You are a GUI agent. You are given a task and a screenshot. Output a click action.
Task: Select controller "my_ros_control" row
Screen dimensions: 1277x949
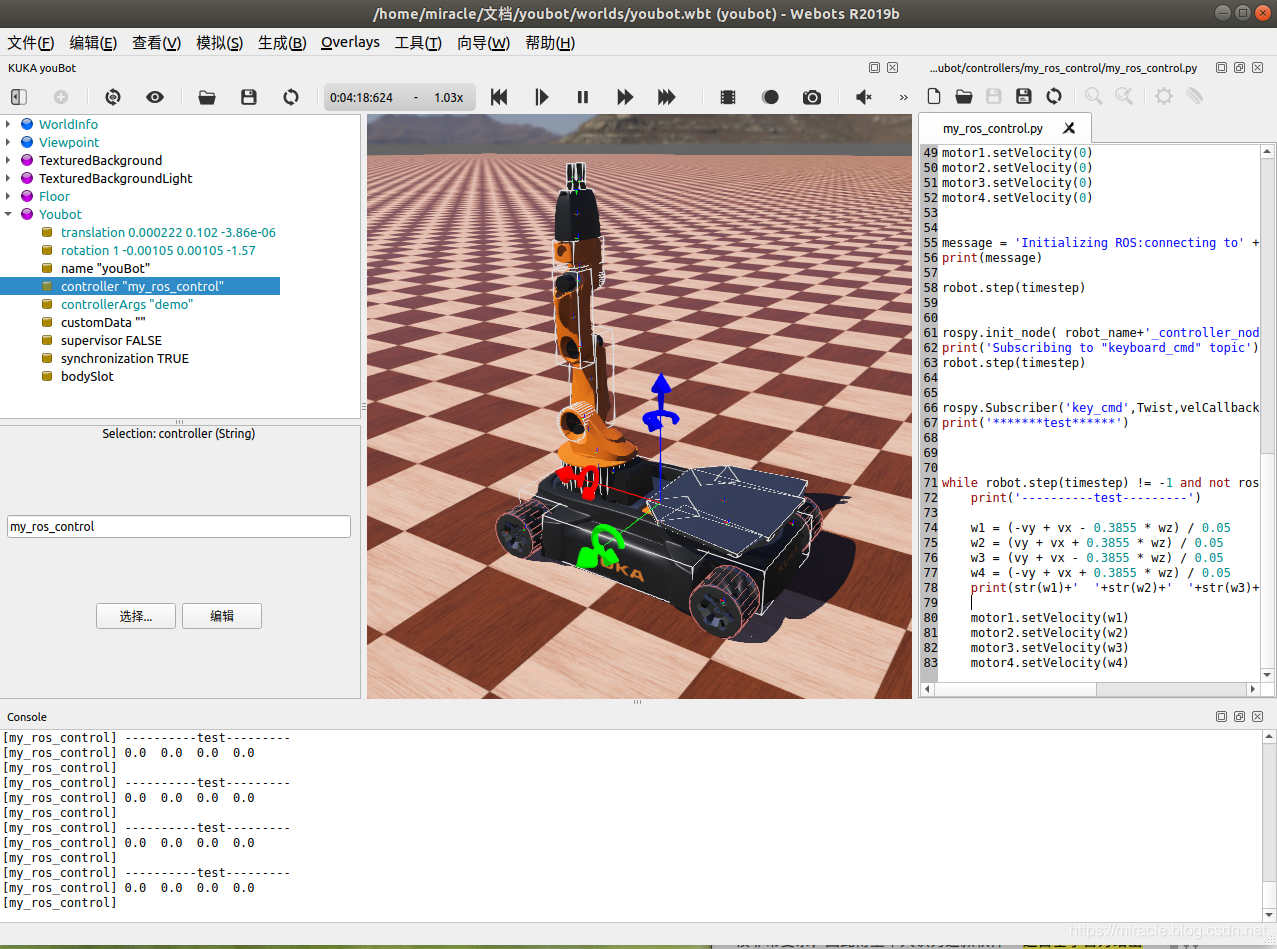tap(140, 286)
